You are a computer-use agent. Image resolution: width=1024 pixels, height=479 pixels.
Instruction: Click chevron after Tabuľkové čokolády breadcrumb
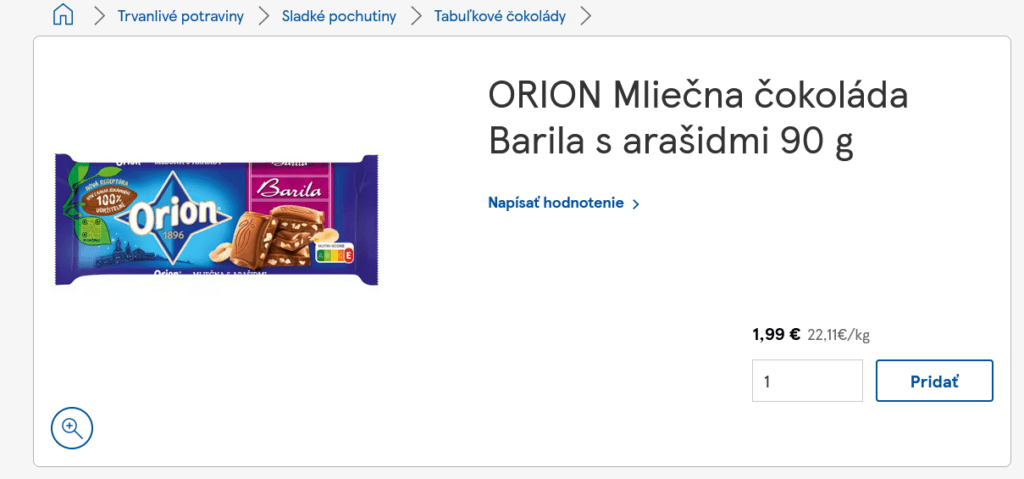tap(586, 16)
